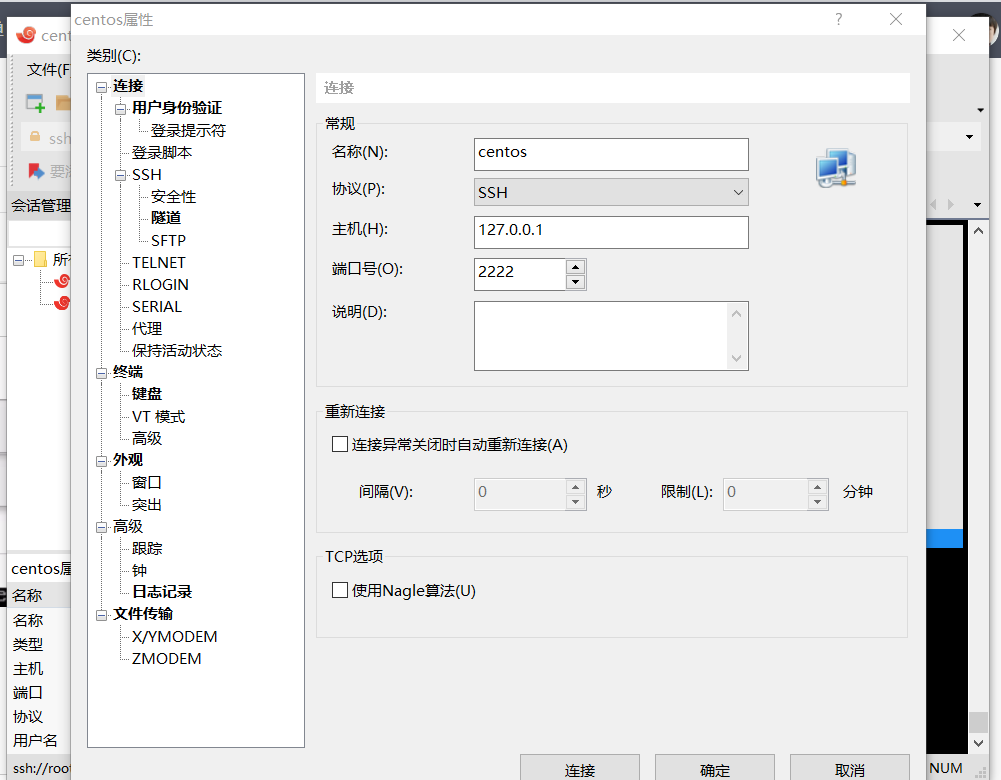1001x780 pixels.
Task: Select SFTP in category tree
Action: pos(169,241)
